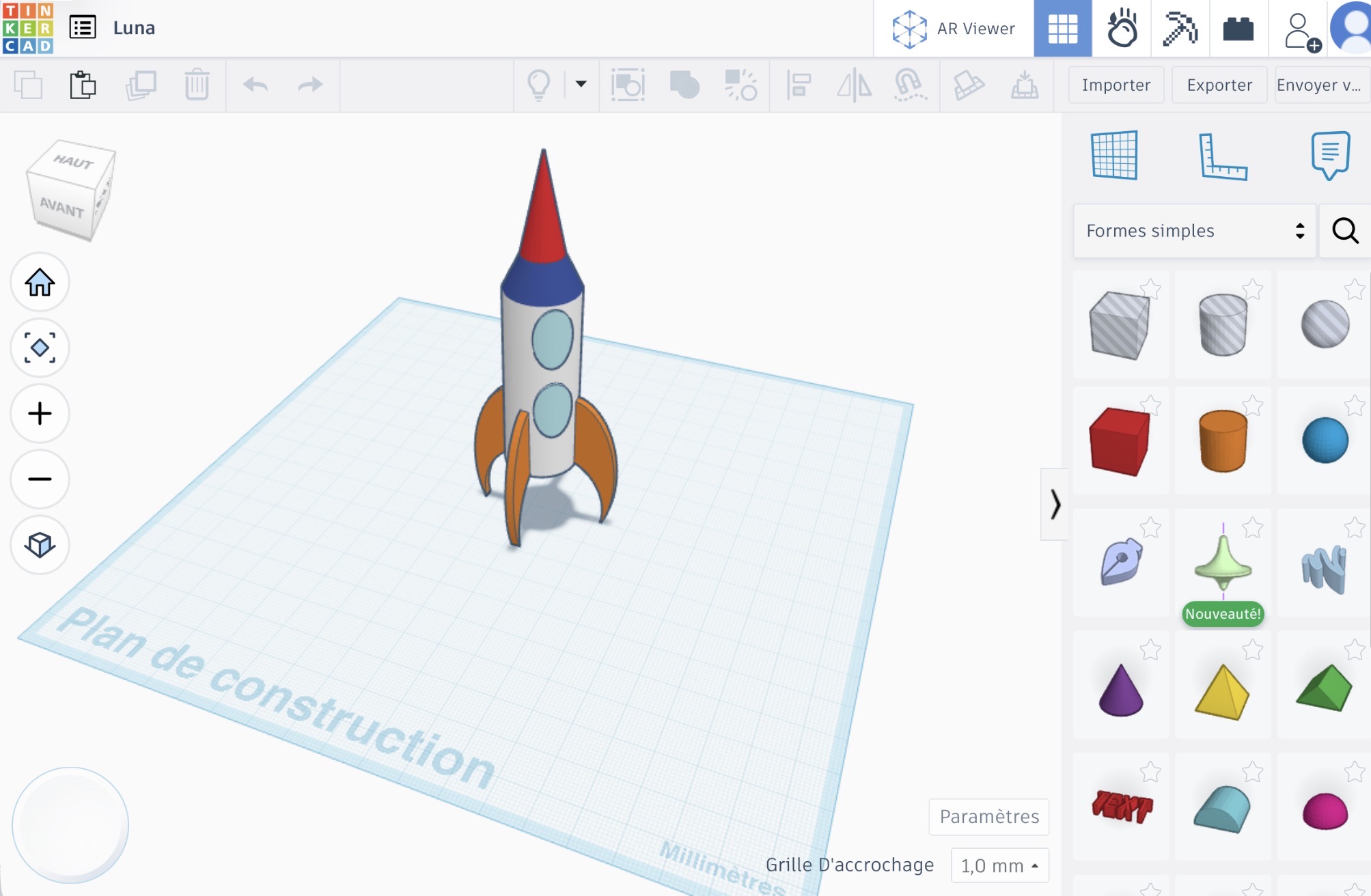
Task: Click the Importer button
Action: [1116, 85]
